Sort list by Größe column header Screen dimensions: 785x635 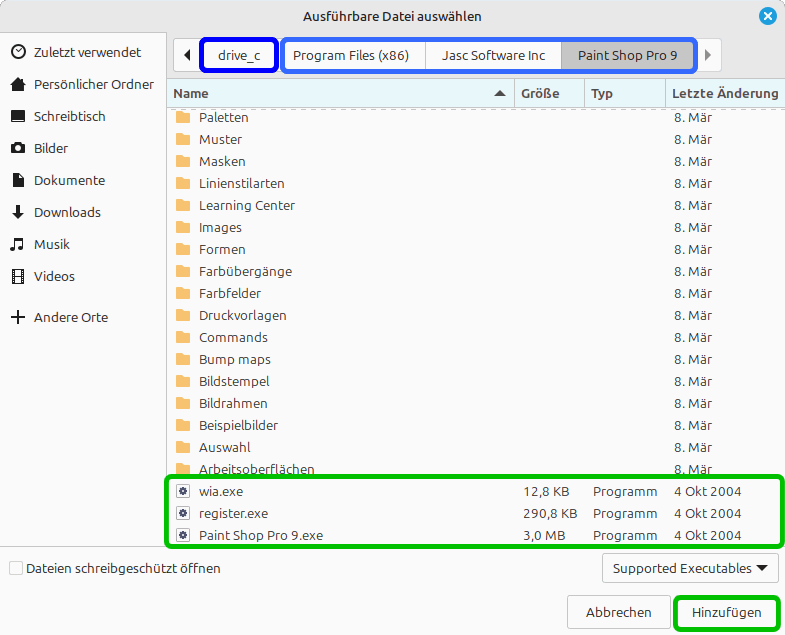[x=548, y=93]
